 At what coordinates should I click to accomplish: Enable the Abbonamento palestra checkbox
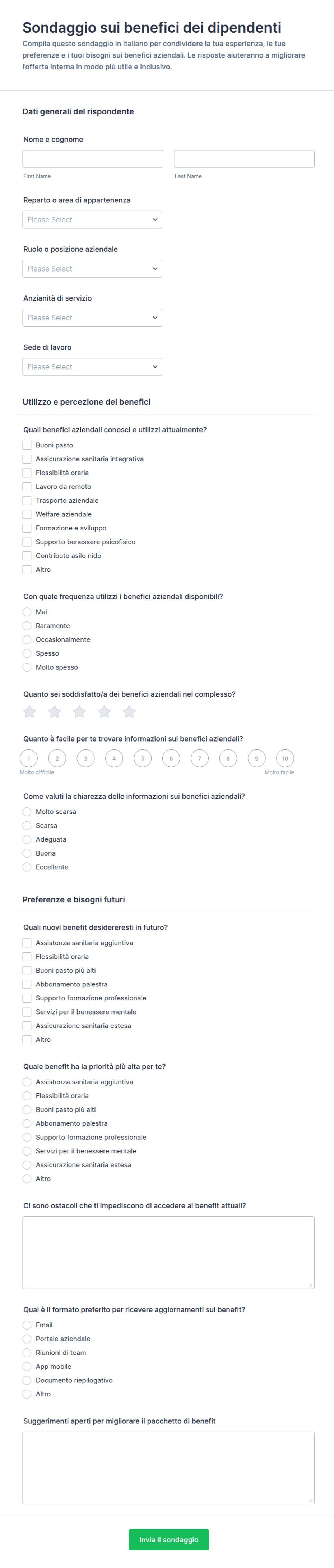click(x=27, y=984)
